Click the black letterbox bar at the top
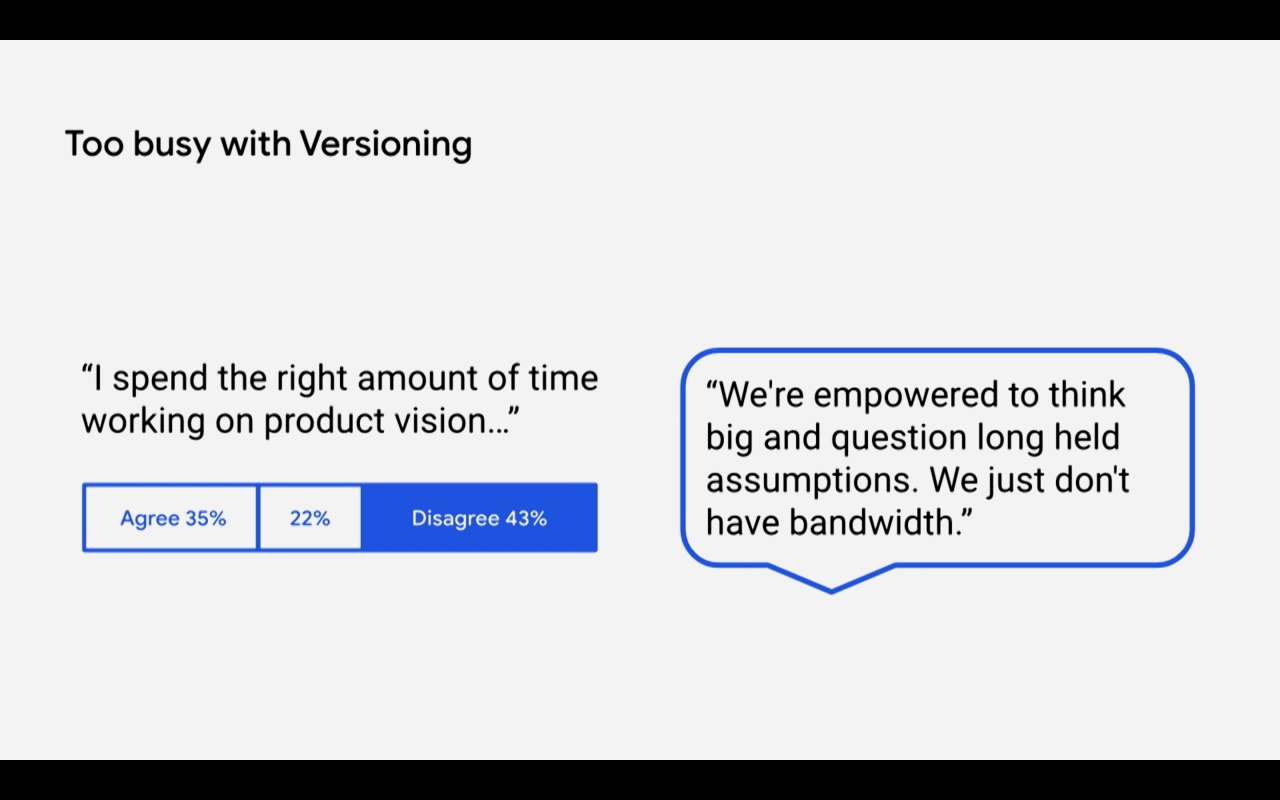The width and height of the screenshot is (1280, 800). pyautogui.click(x=640, y=19)
